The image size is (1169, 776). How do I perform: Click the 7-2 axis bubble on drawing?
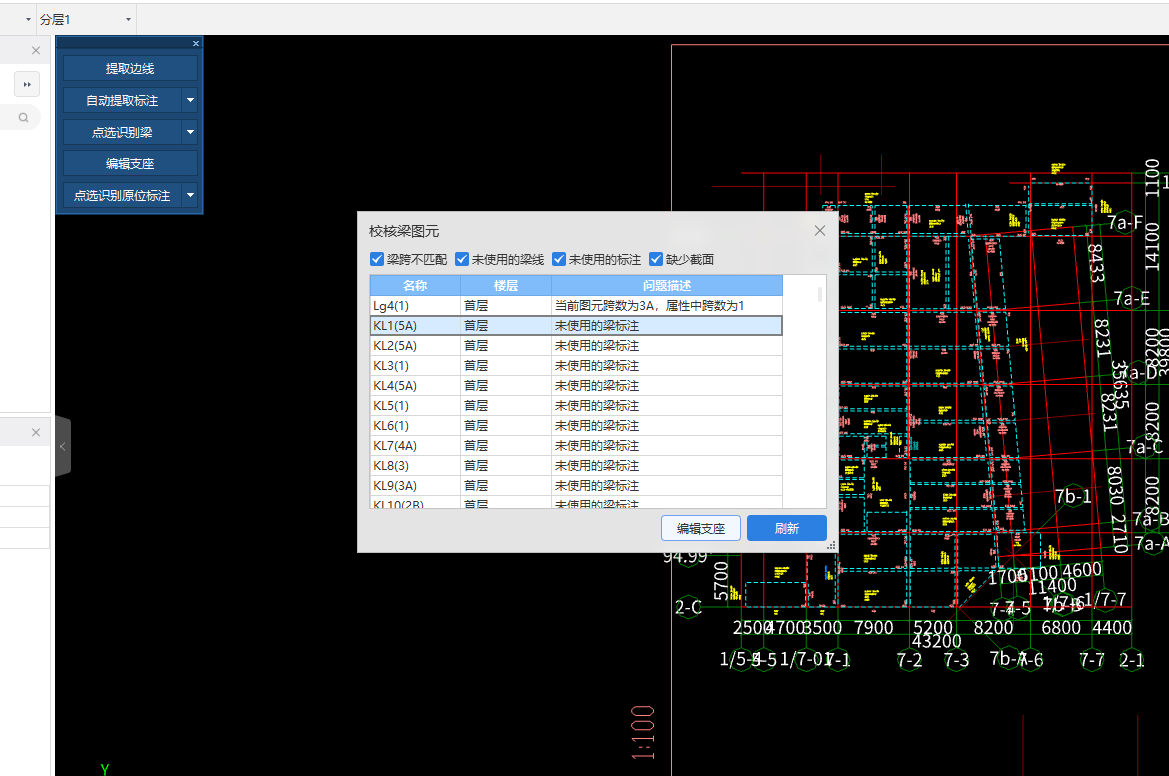point(909,660)
